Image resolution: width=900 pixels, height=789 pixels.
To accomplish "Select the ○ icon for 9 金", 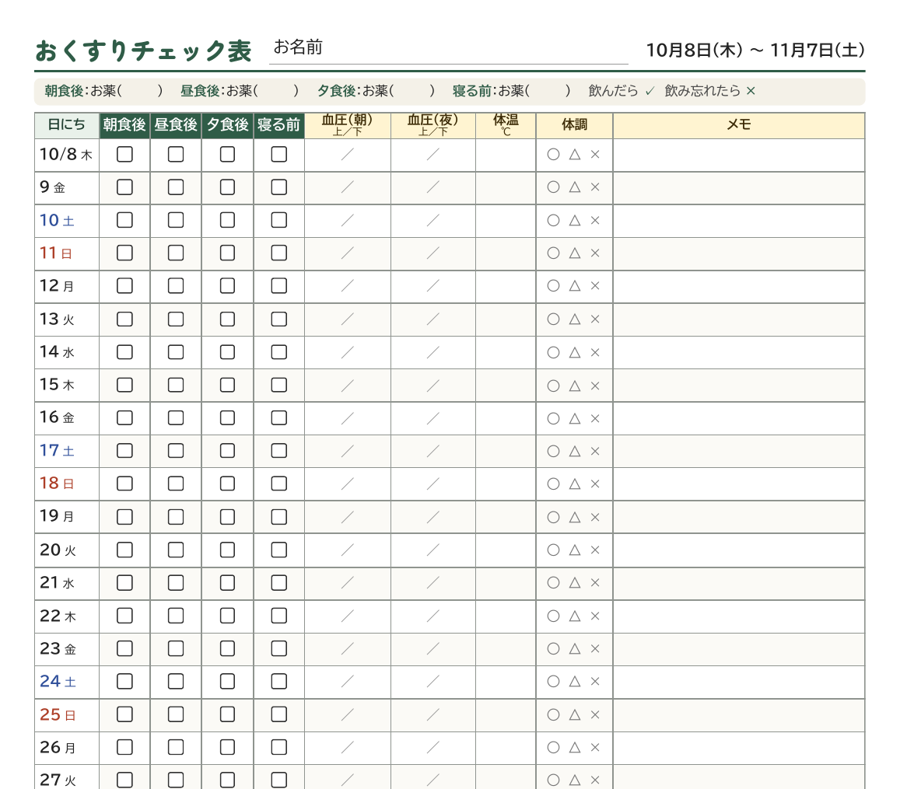I will pos(553,187).
